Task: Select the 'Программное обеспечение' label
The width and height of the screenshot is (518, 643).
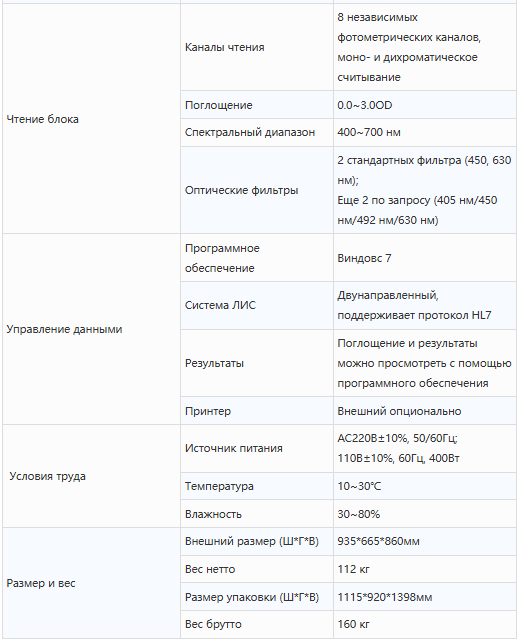Action: [x=222, y=258]
